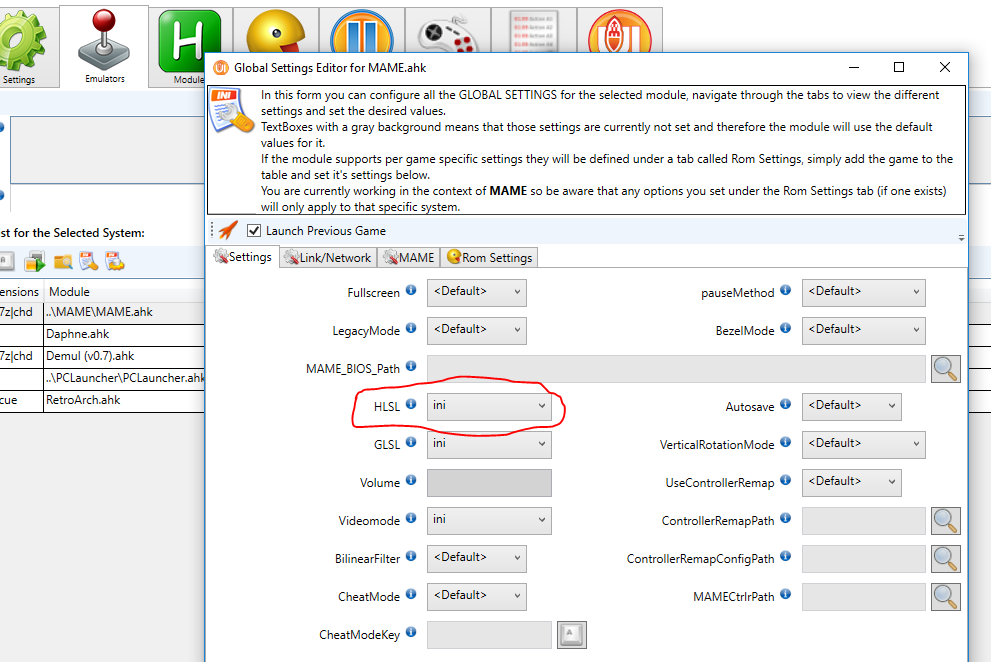Click the BilinearFilter info icon

tap(411, 556)
